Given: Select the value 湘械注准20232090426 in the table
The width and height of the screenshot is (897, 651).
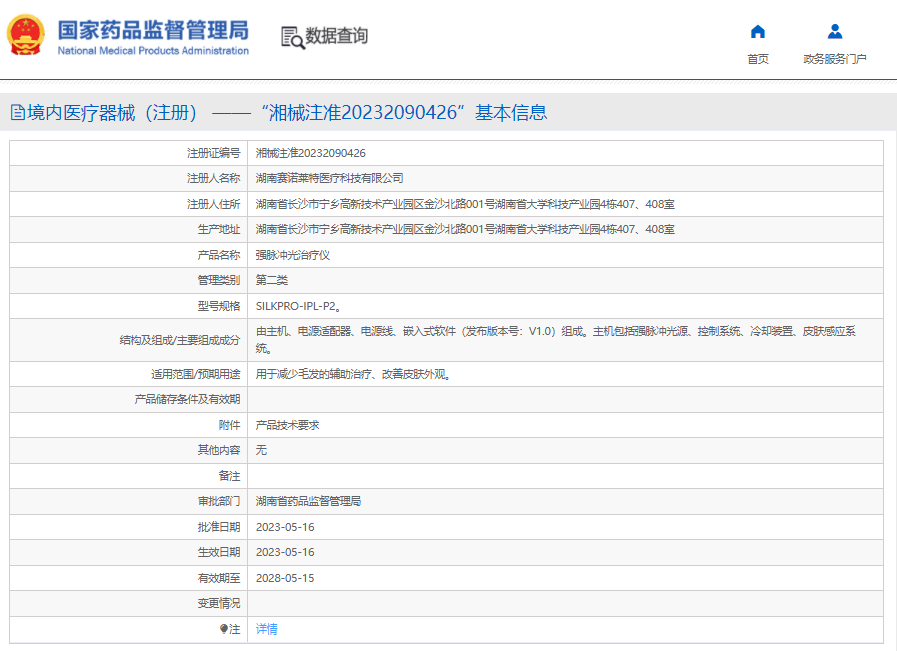Looking at the screenshot, I should (311, 153).
